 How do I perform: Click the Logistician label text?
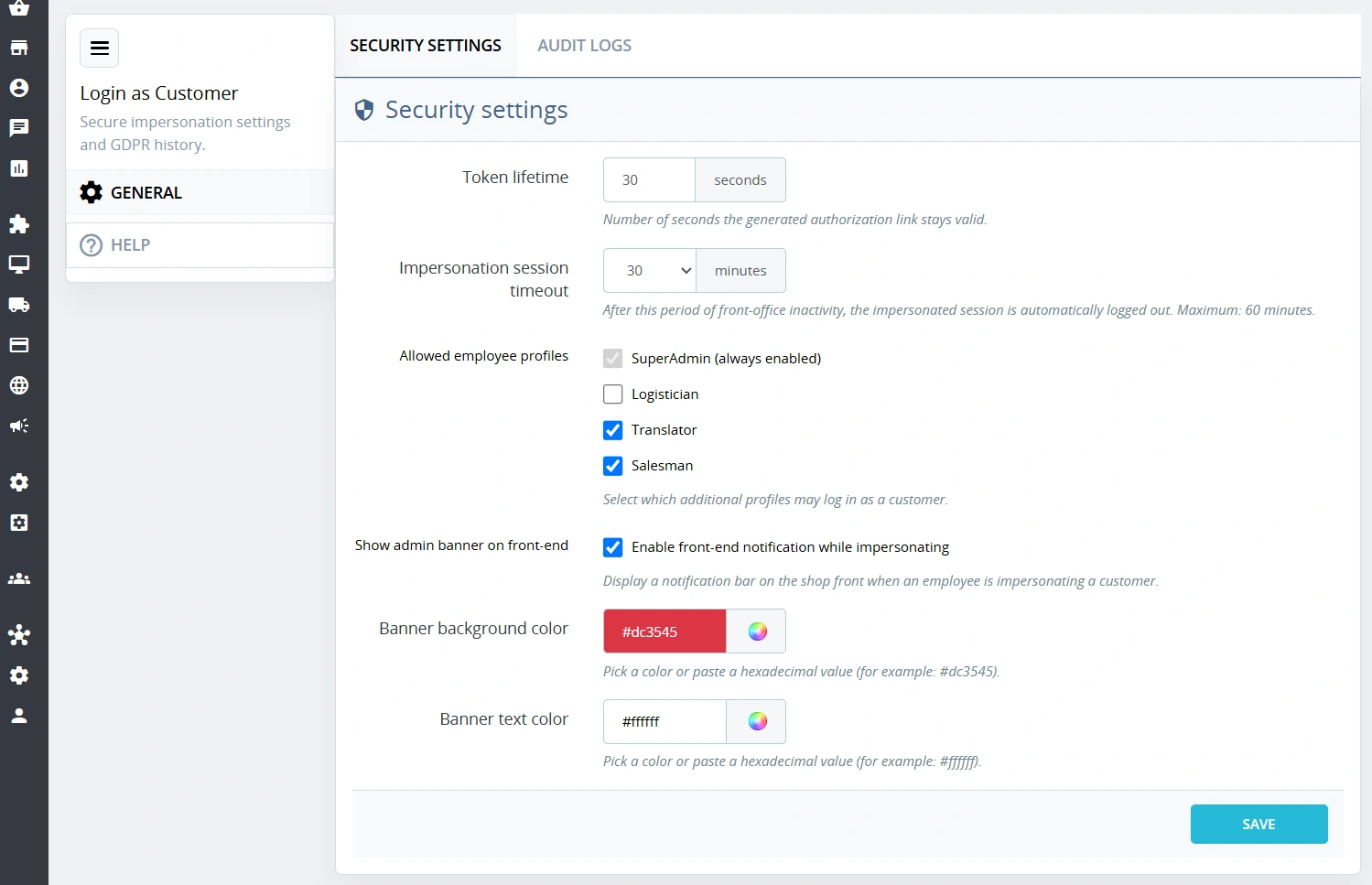665,394
